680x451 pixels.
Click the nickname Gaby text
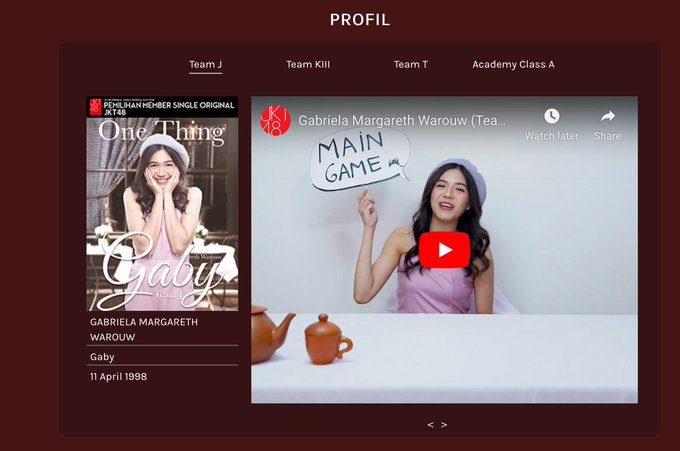pos(102,357)
